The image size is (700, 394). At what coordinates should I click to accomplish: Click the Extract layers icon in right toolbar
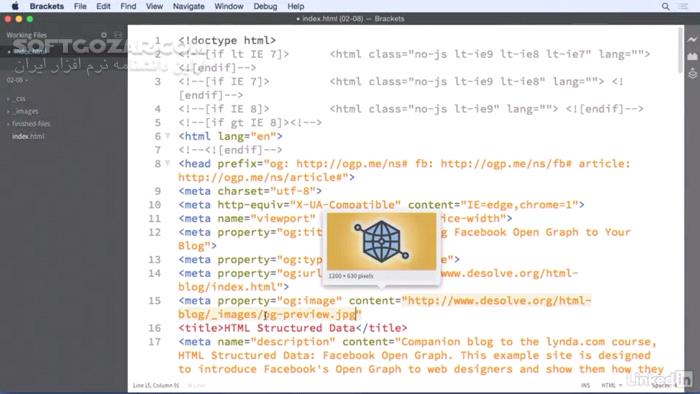point(692,73)
